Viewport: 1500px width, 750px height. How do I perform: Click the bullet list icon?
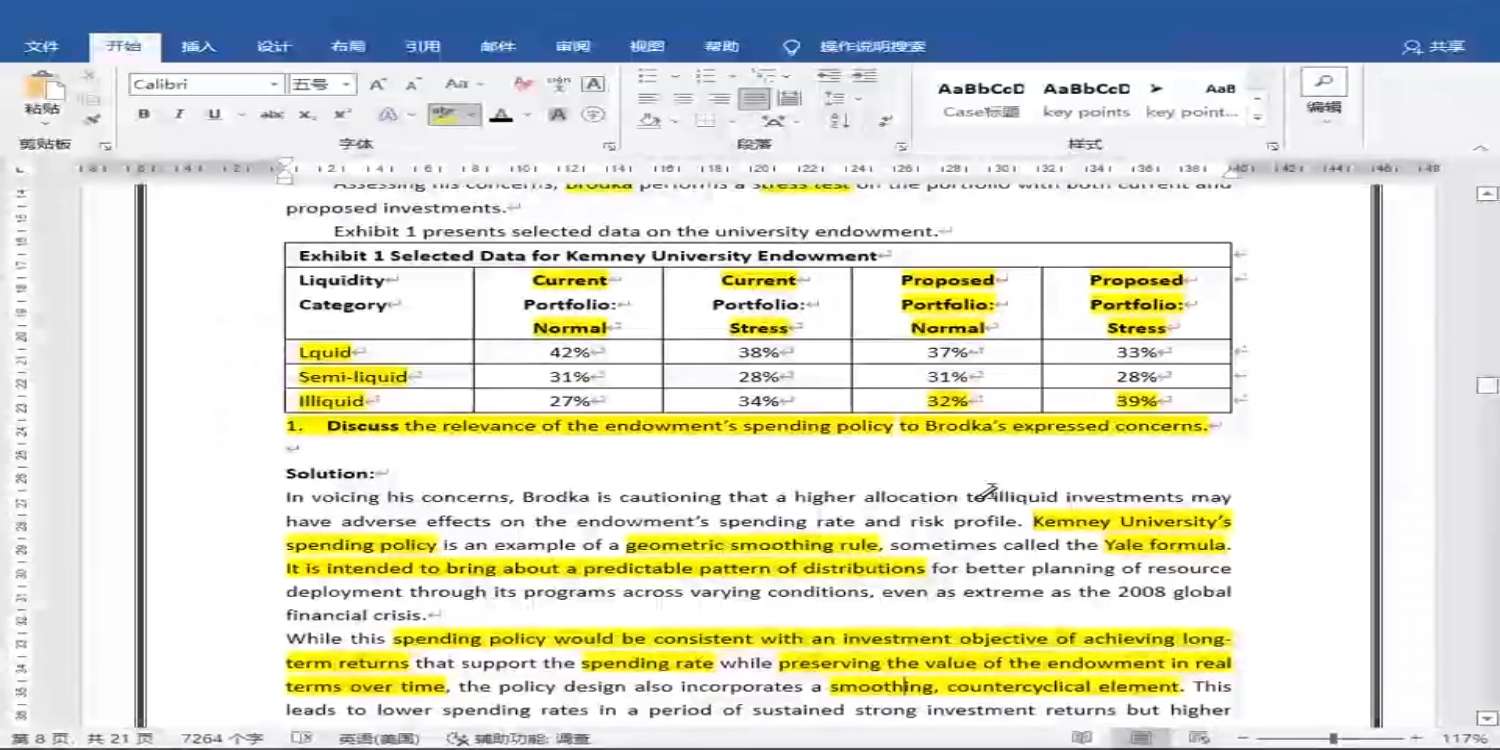[648, 77]
